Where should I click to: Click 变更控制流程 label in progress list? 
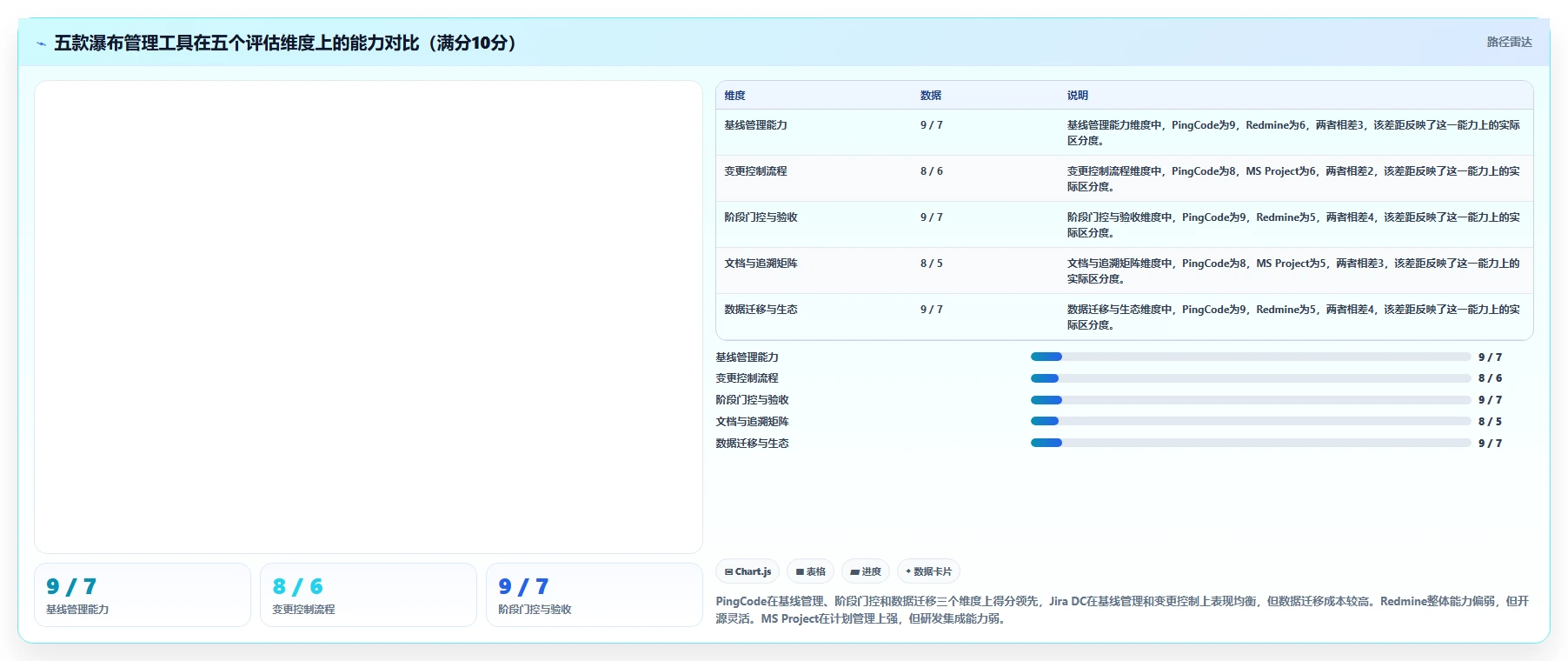[747, 378]
